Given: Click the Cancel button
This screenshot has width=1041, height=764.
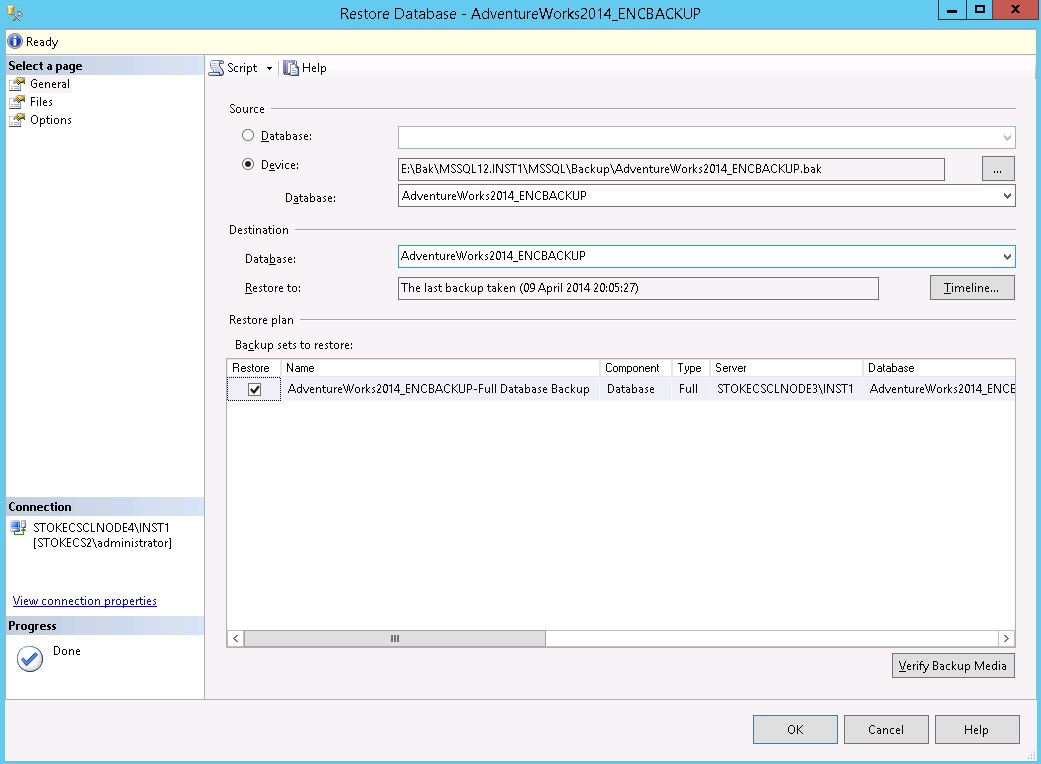Looking at the screenshot, I should tap(886, 729).
